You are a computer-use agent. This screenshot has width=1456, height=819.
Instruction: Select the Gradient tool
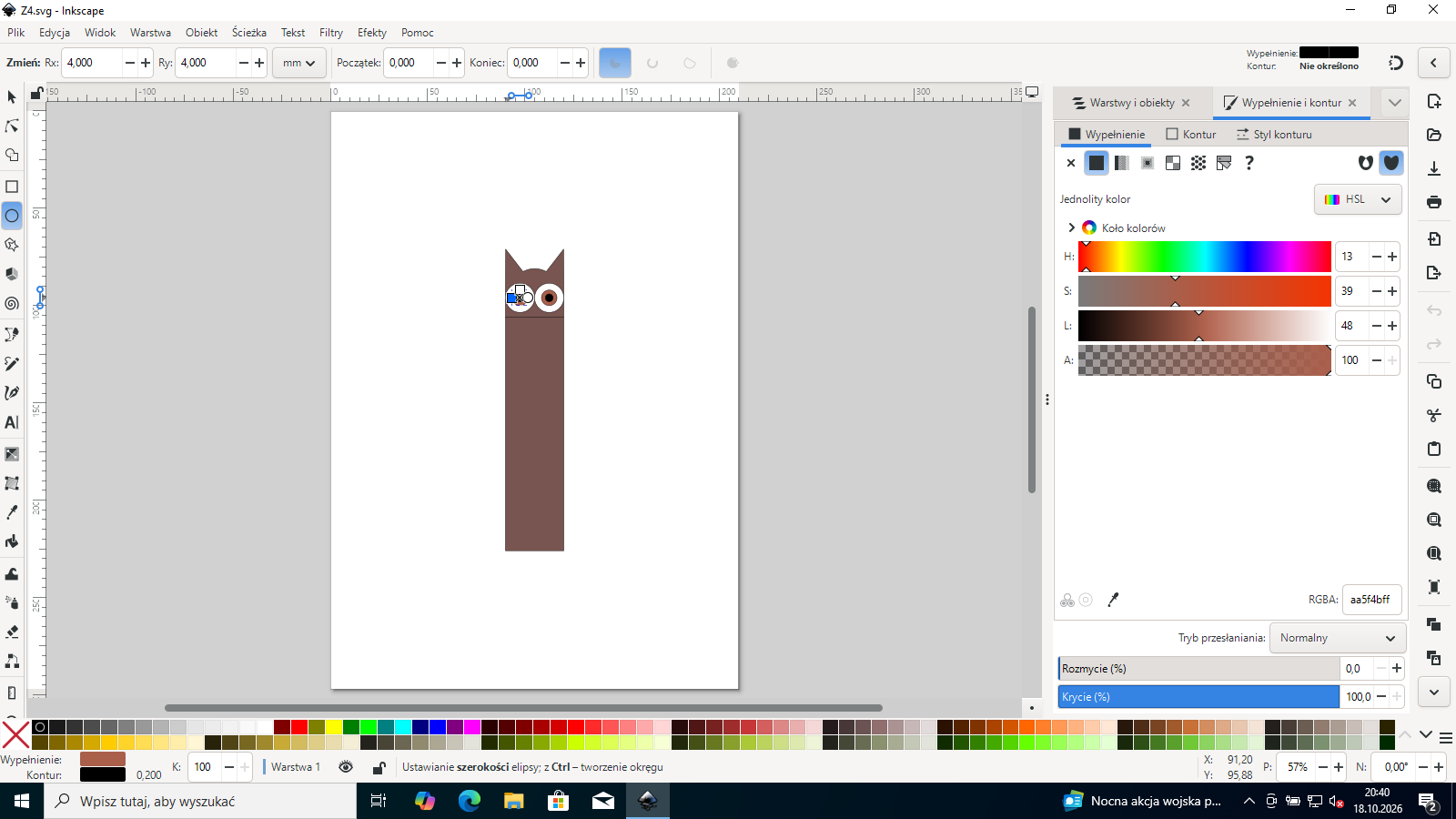click(x=12, y=454)
